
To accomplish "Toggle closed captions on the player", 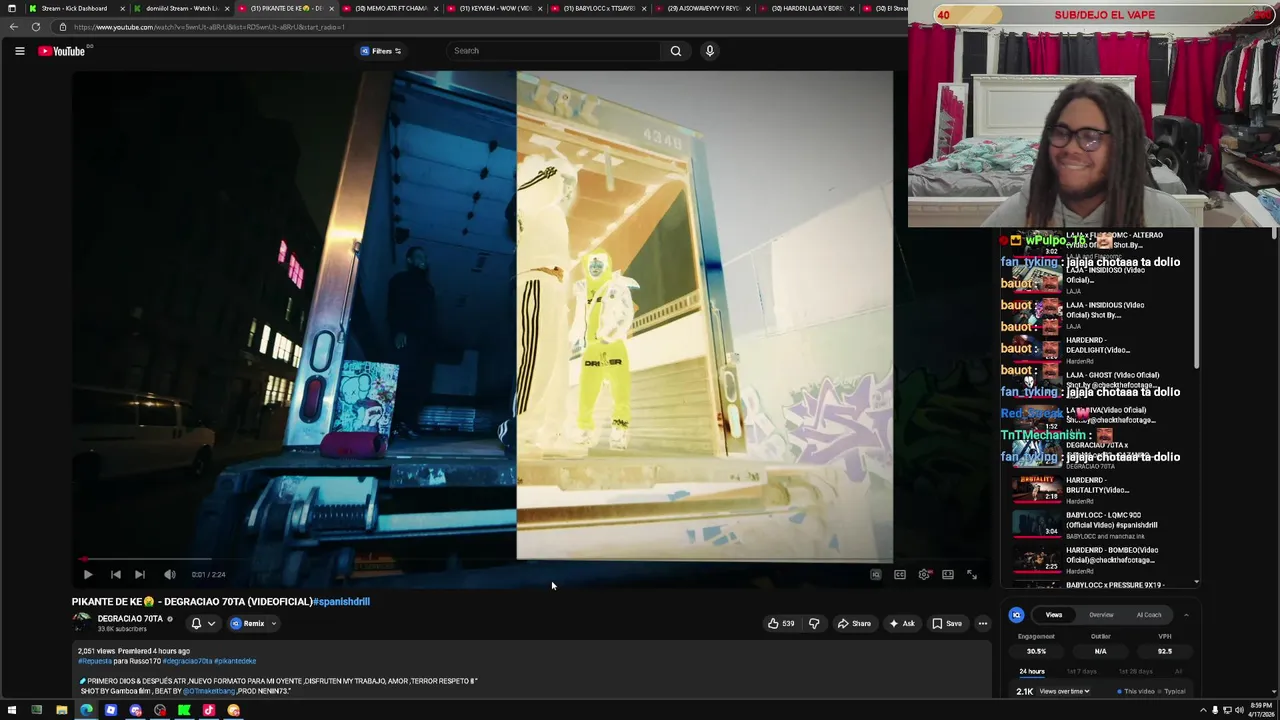I will [x=900, y=575].
